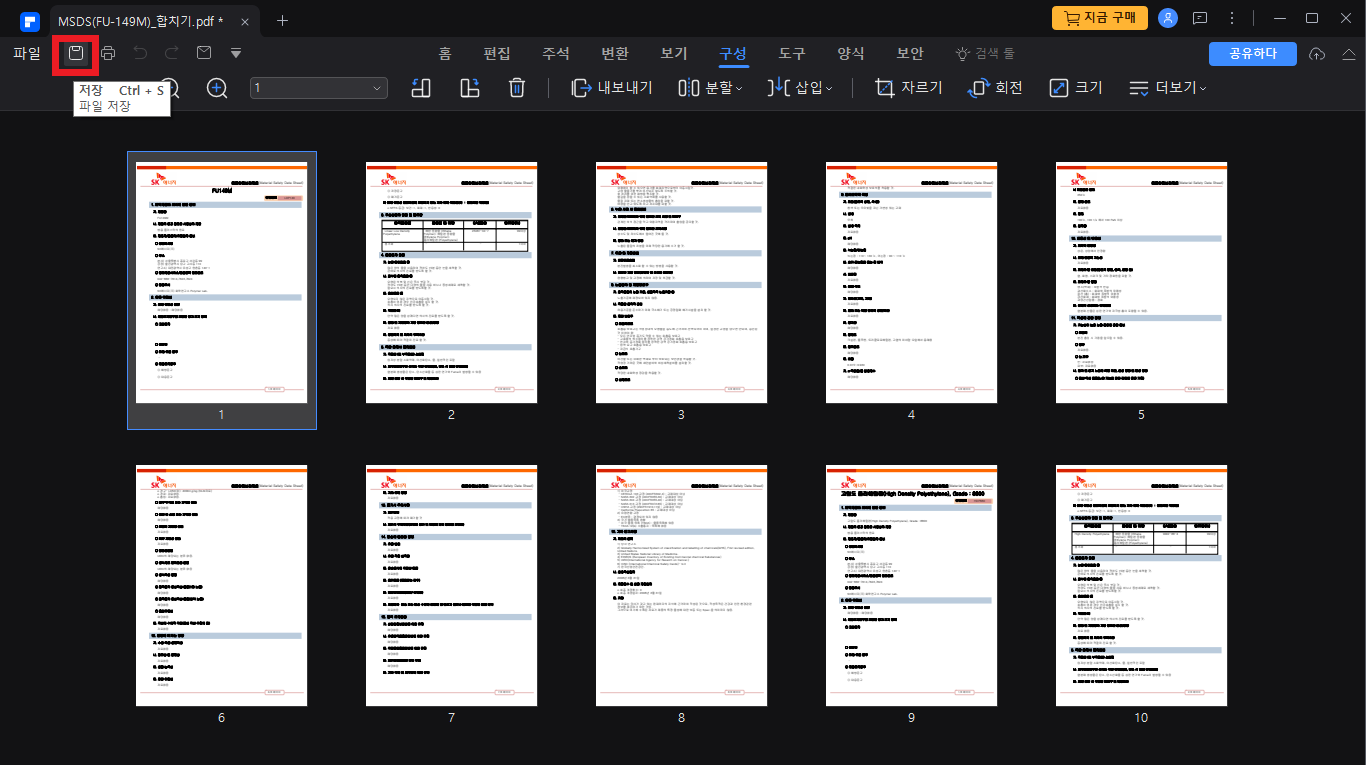Open a new tab with plus
Screen dimensions: 1366x765
[282, 20]
